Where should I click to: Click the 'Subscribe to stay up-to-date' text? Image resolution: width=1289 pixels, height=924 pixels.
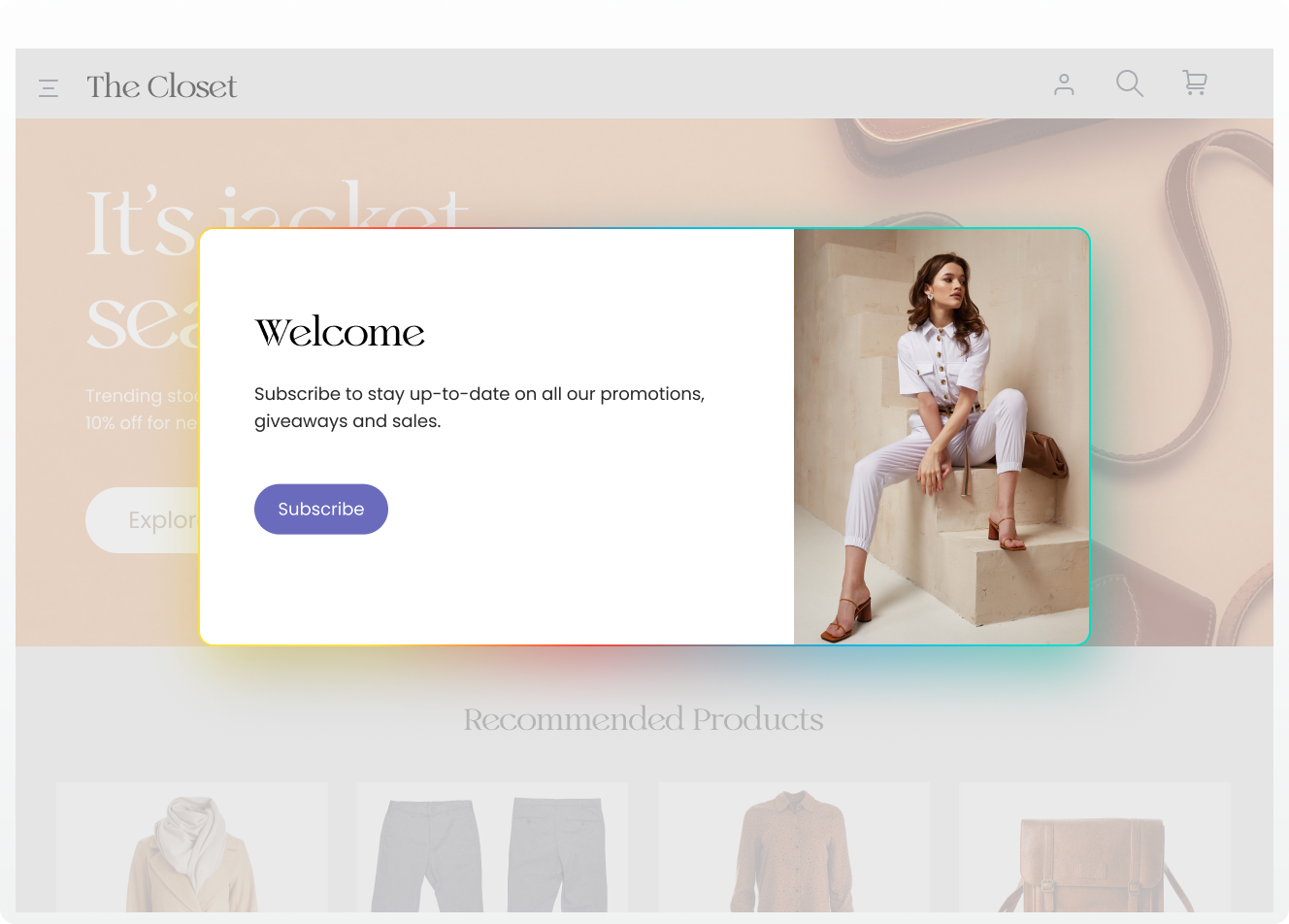click(x=479, y=408)
